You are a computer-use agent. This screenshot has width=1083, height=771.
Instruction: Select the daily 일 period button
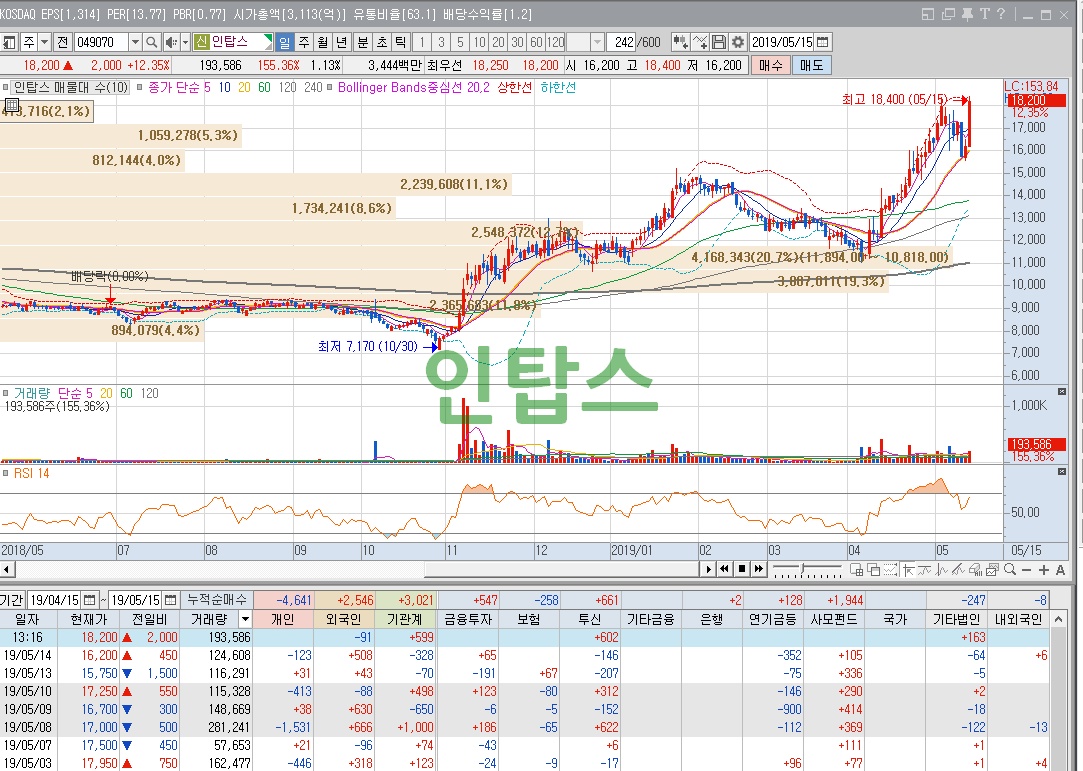point(285,42)
